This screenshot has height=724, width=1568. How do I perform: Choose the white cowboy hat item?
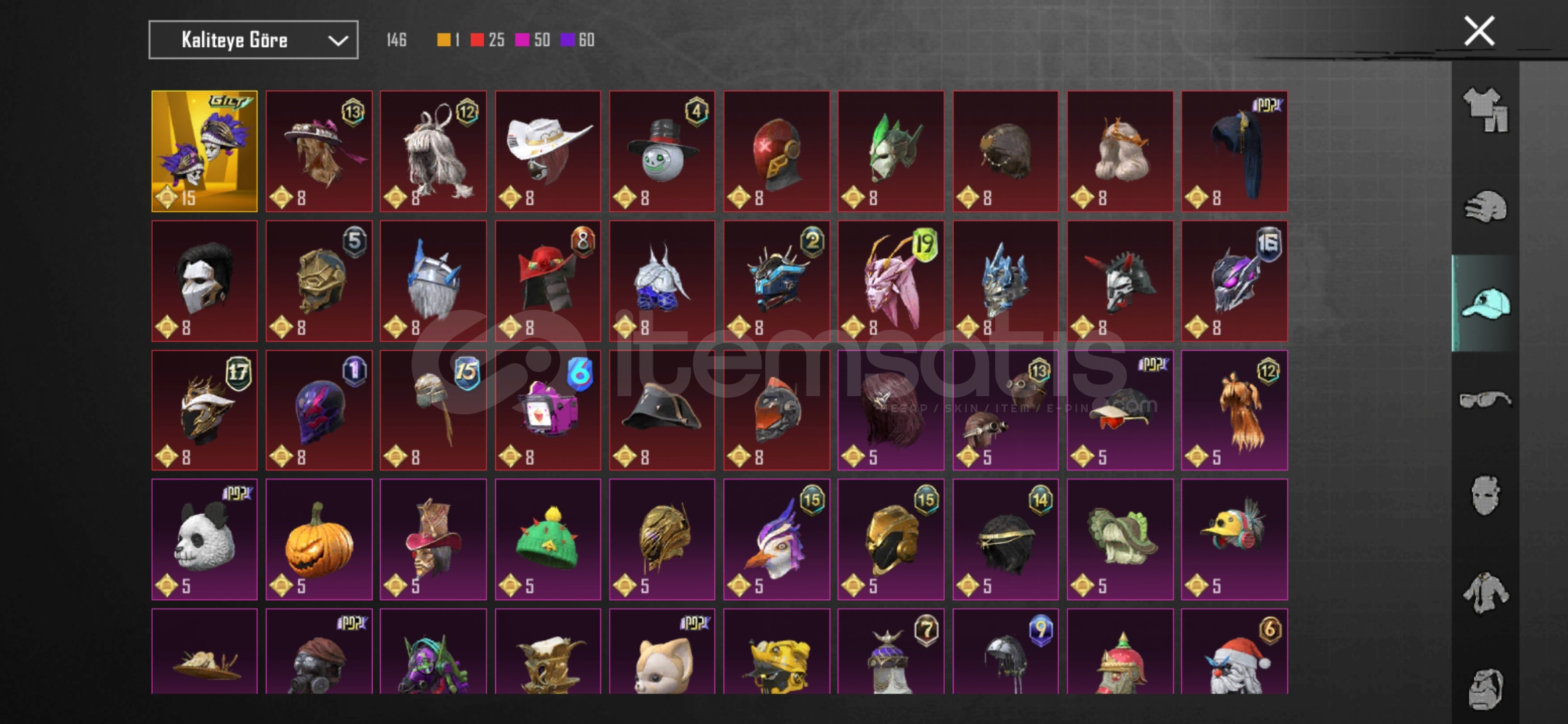(x=548, y=152)
